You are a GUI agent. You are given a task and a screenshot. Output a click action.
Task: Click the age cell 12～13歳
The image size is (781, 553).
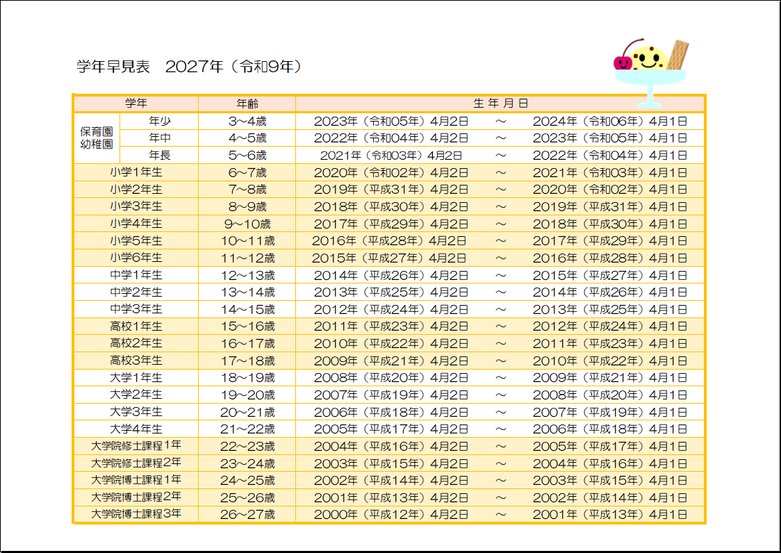(247, 275)
